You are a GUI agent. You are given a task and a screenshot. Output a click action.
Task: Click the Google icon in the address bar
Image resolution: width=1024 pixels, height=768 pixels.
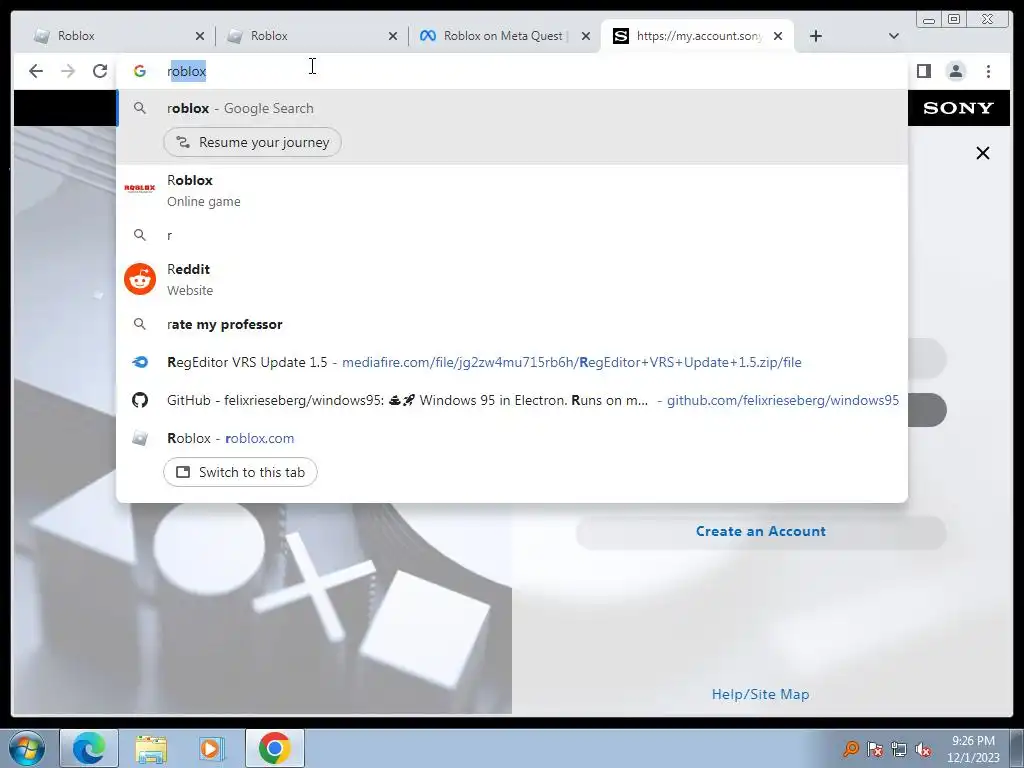140,71
